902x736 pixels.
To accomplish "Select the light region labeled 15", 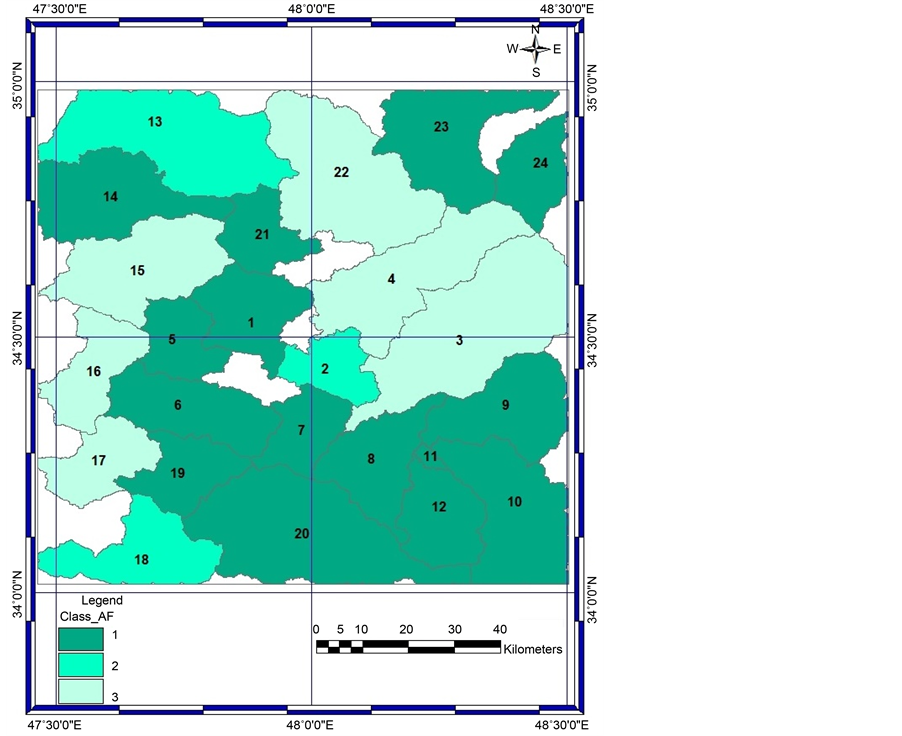I will [x=138, y=270].
